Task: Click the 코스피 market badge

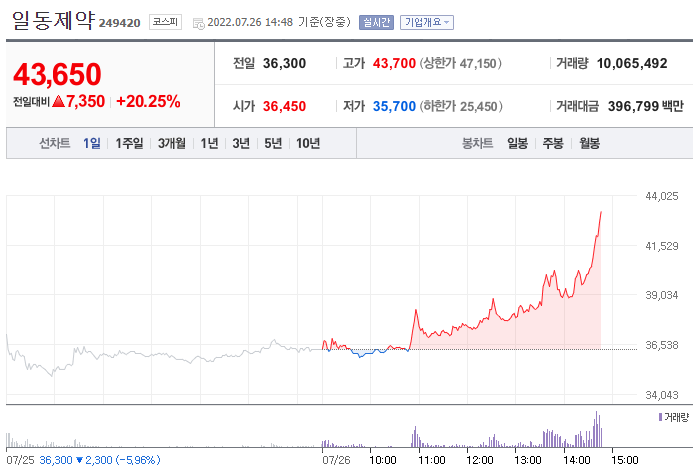Action: (165, 22)
